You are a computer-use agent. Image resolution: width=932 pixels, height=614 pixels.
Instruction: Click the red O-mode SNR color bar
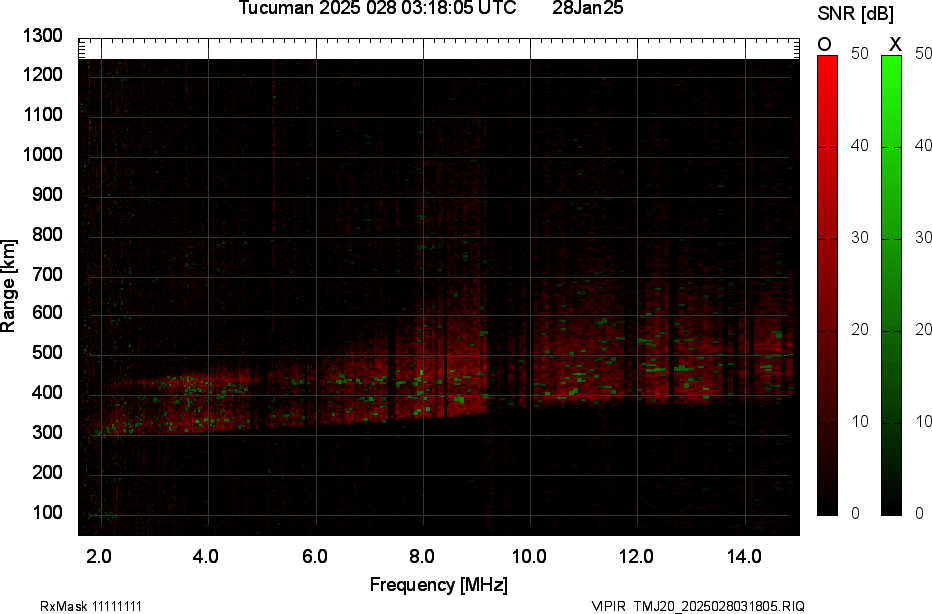click(x=827, y=285)
